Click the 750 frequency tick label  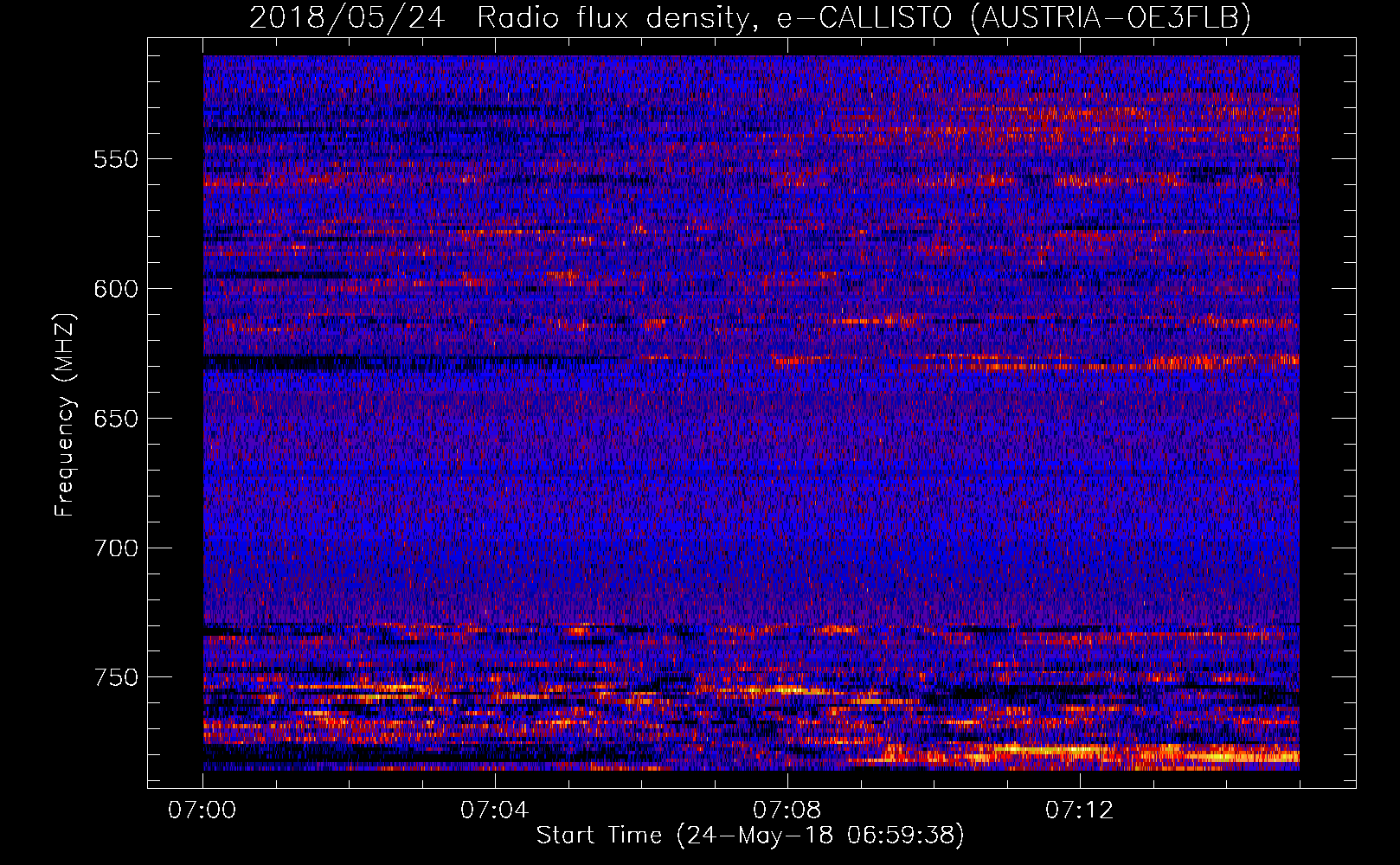point(116,677)
